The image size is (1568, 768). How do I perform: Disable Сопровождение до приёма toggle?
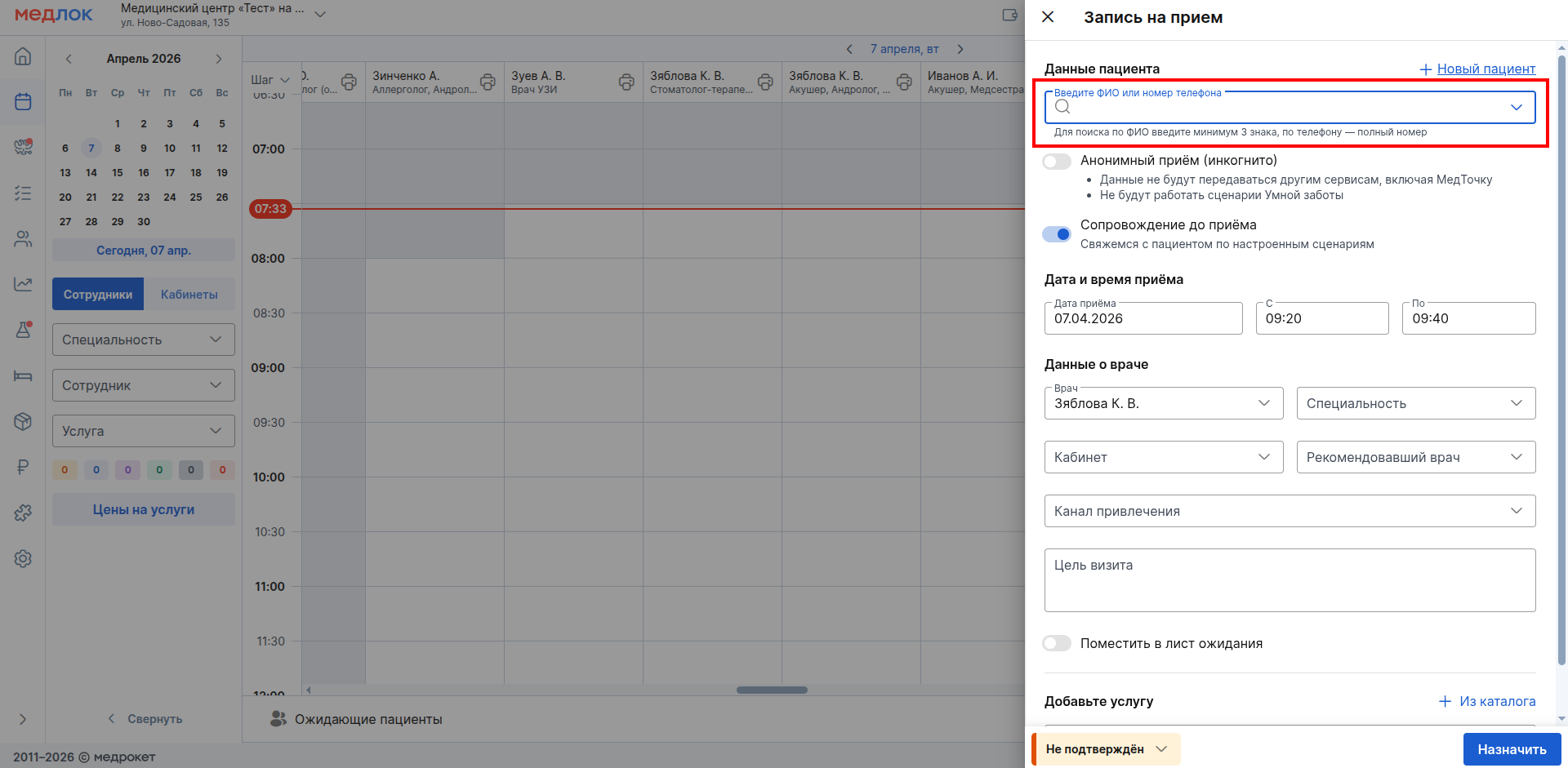[1057, 234]
